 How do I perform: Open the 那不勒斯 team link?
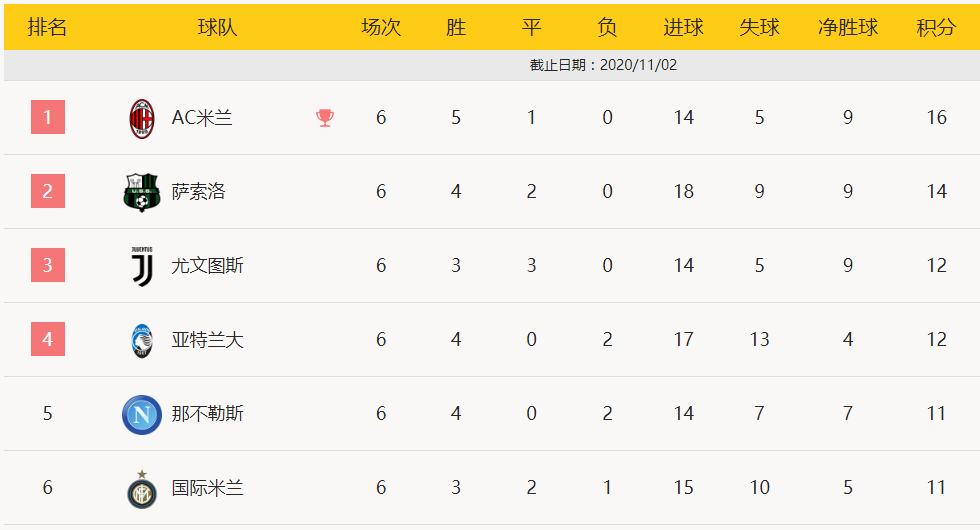[x=208, y=413]
